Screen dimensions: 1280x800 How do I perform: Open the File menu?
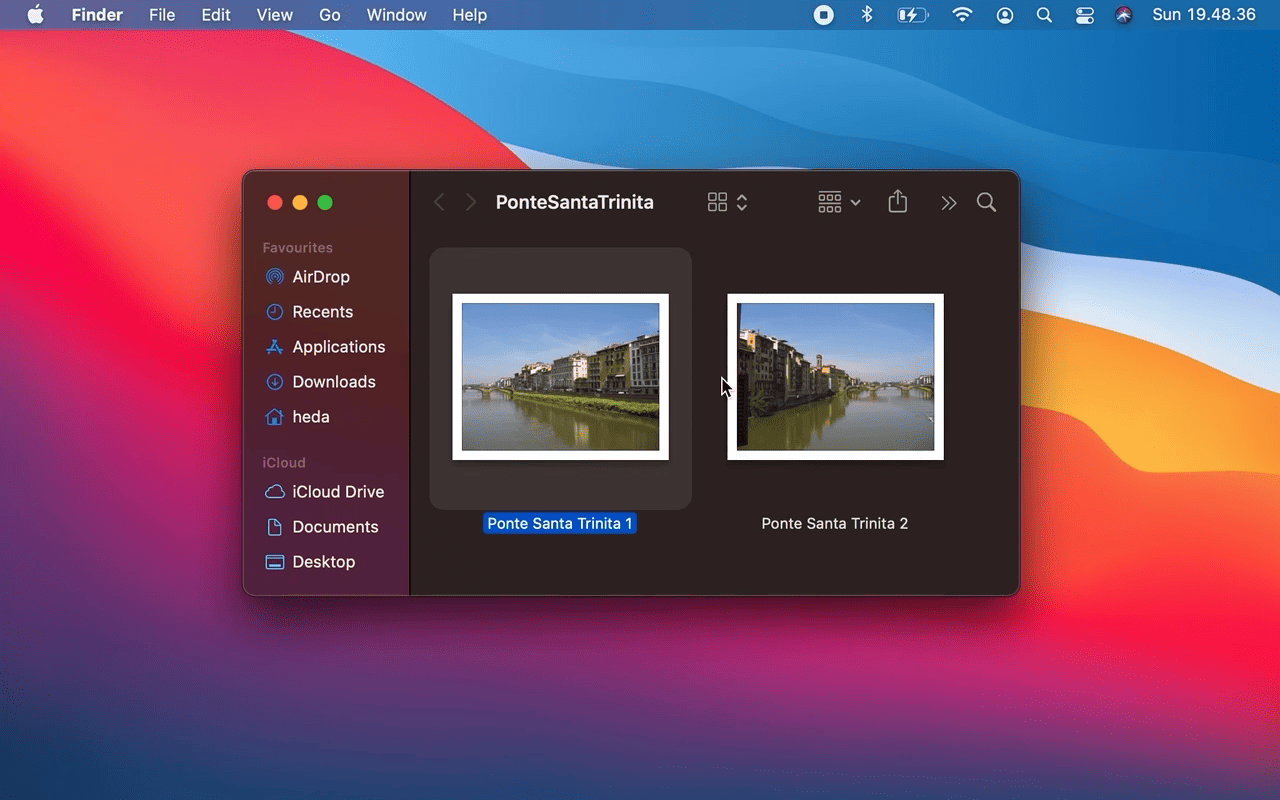[x=162, y=15]
